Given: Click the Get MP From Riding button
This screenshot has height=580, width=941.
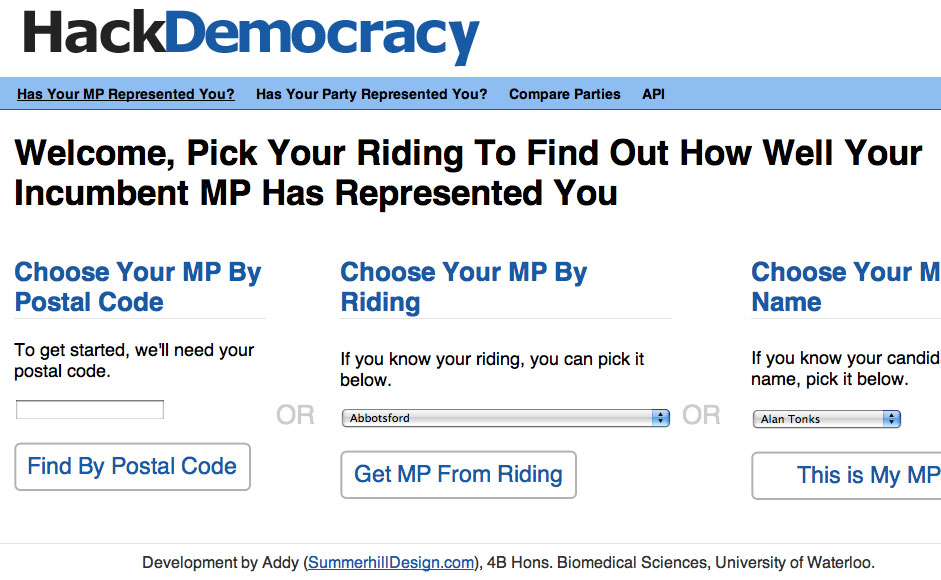Looking at the screenshot, I should pos(458,474).
